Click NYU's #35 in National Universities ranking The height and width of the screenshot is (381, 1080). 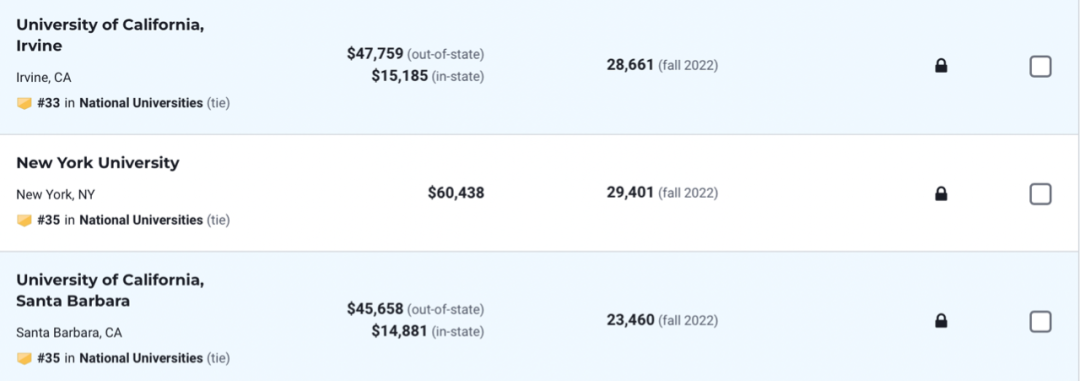coord(134,220)
